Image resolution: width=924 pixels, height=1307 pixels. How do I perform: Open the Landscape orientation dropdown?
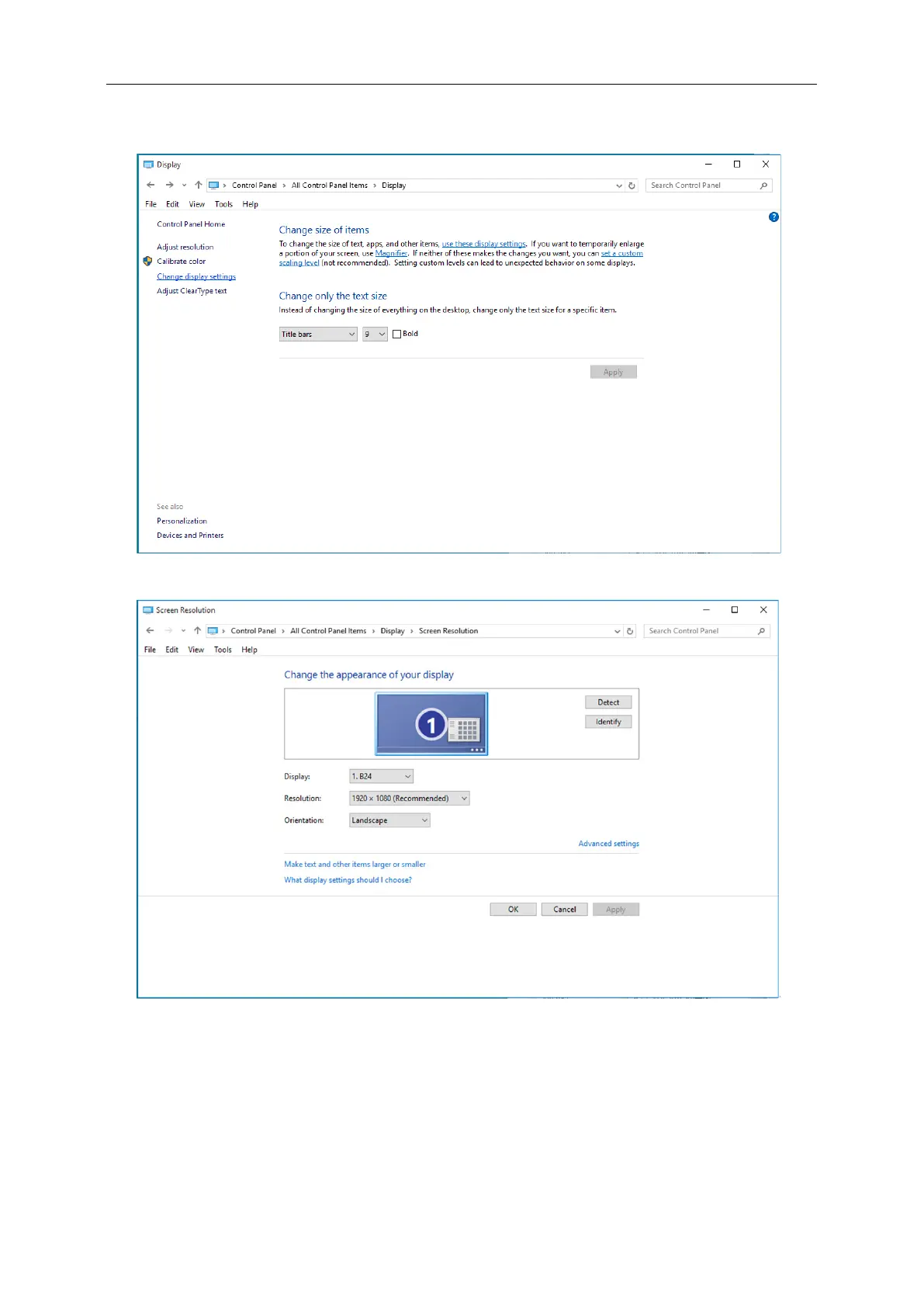pos(389,820)
